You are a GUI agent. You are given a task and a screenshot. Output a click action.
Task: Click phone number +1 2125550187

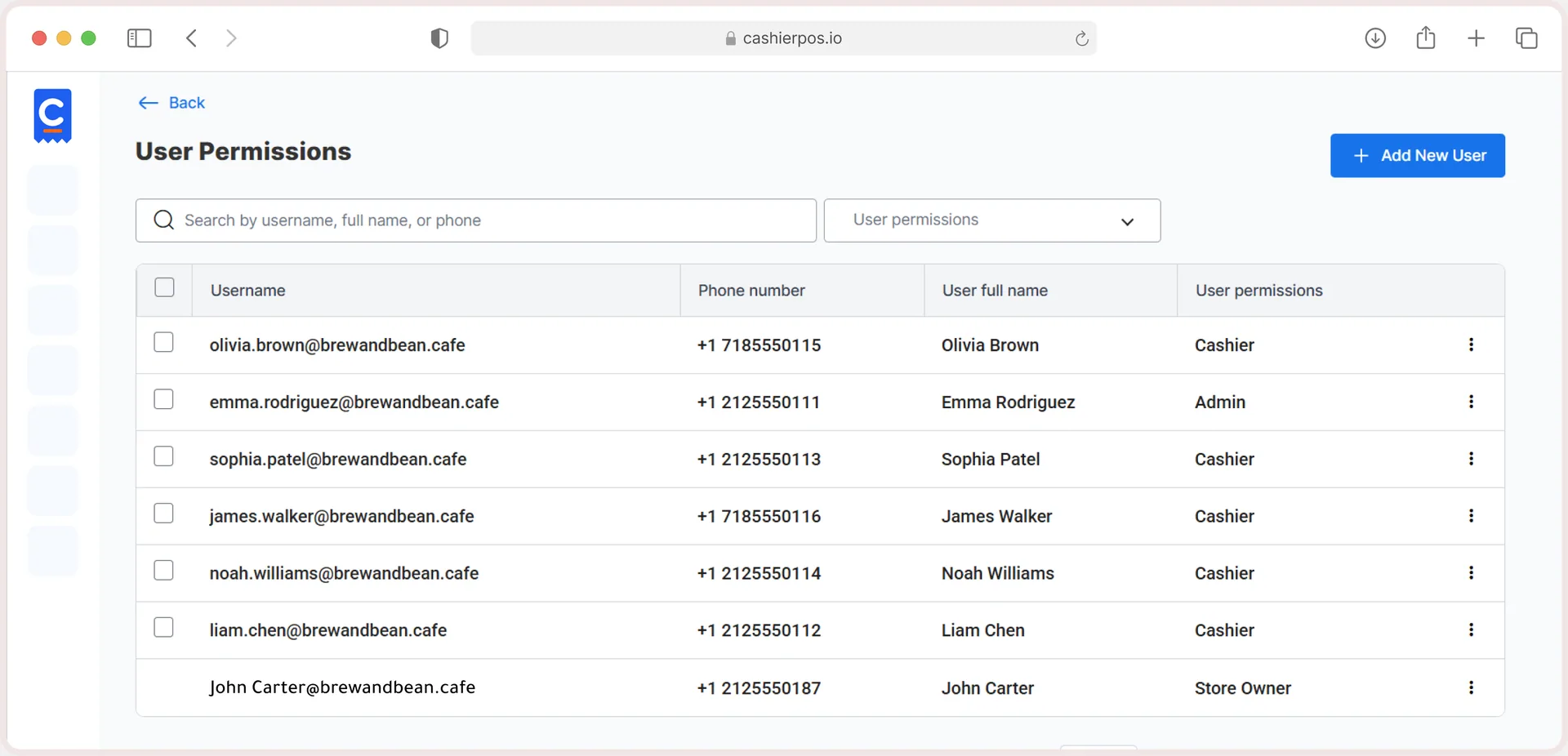[759, 688]
